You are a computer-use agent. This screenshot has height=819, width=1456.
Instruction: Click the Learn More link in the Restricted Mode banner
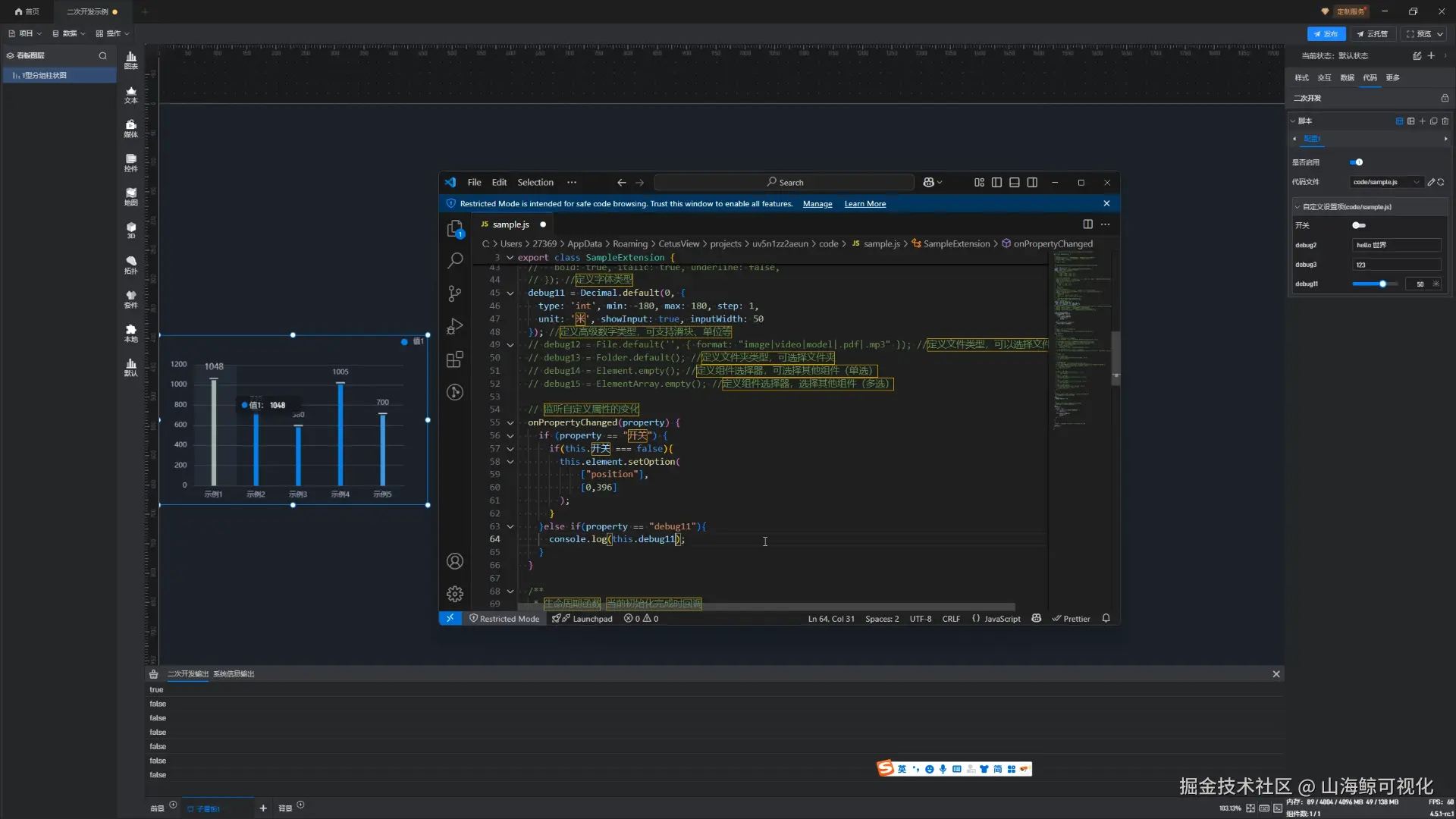point(865,204)
